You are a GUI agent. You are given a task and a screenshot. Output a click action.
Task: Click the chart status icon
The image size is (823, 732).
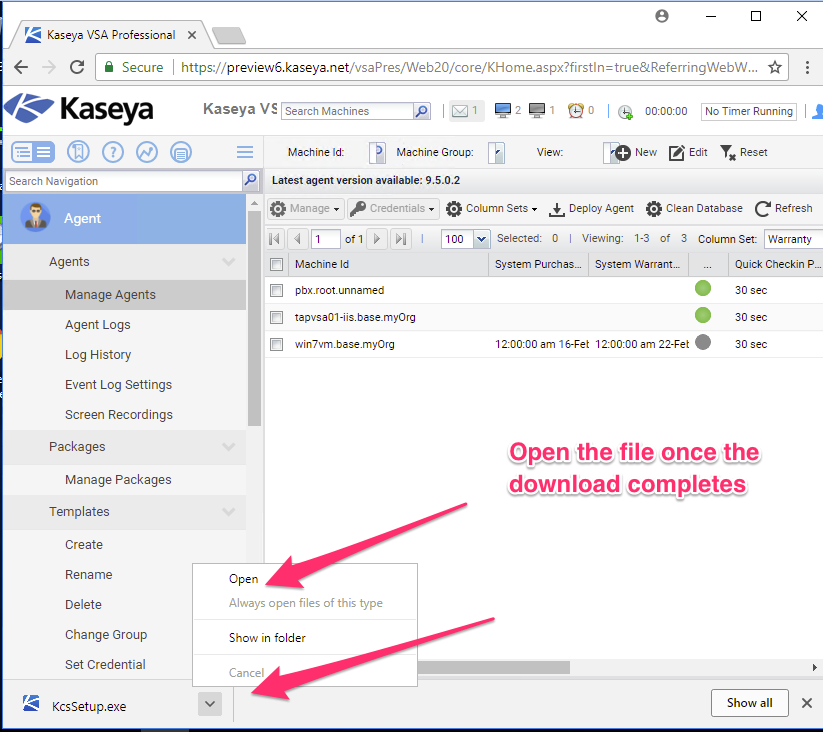[147, 152]
